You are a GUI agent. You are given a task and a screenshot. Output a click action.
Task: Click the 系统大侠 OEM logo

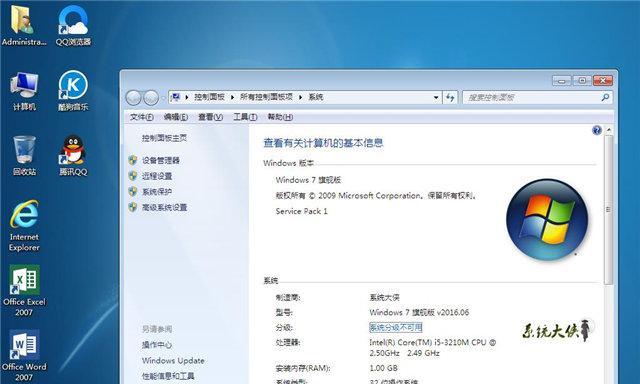(557, 330)
